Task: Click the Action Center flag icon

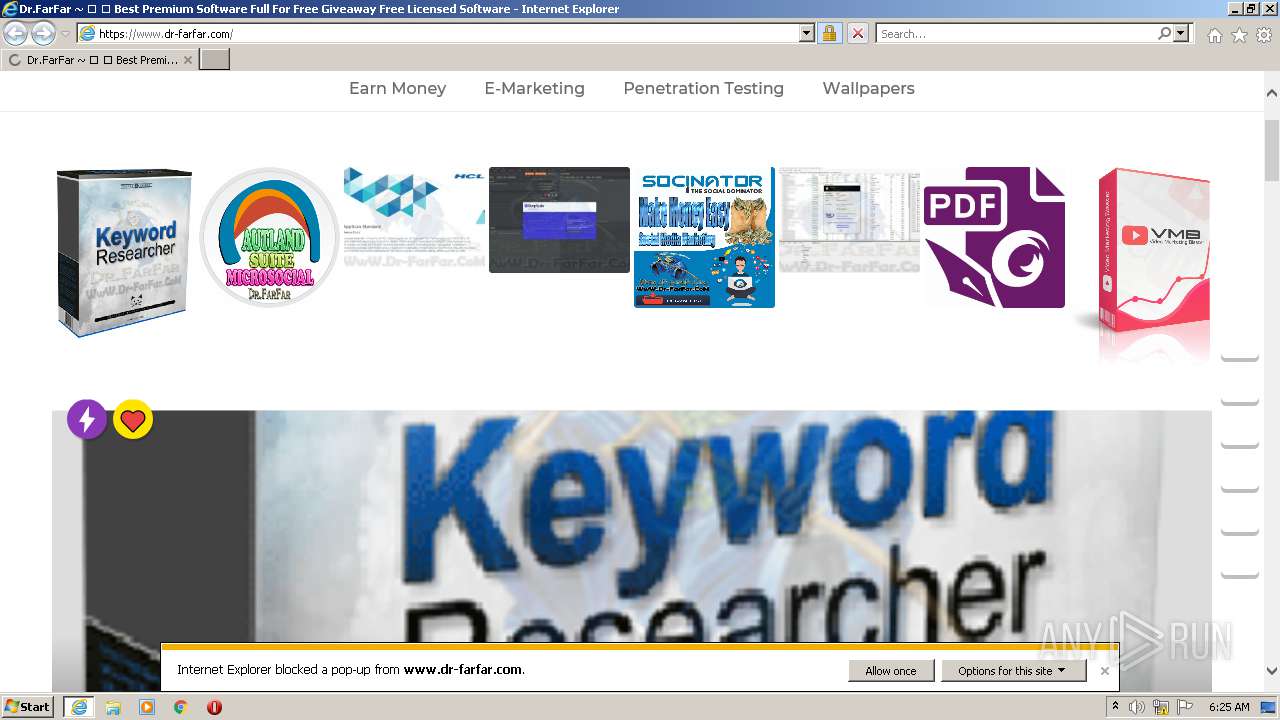Action: pos(1186,707)
